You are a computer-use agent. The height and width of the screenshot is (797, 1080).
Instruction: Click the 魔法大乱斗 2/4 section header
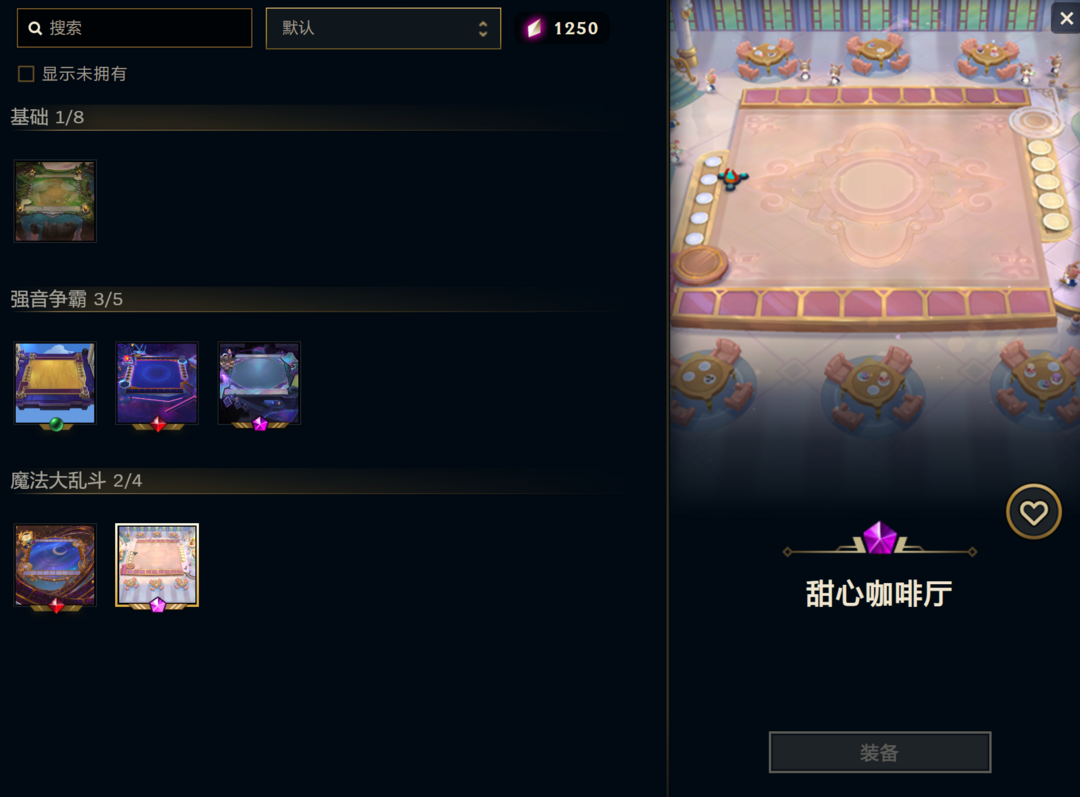tap(76, 480)
